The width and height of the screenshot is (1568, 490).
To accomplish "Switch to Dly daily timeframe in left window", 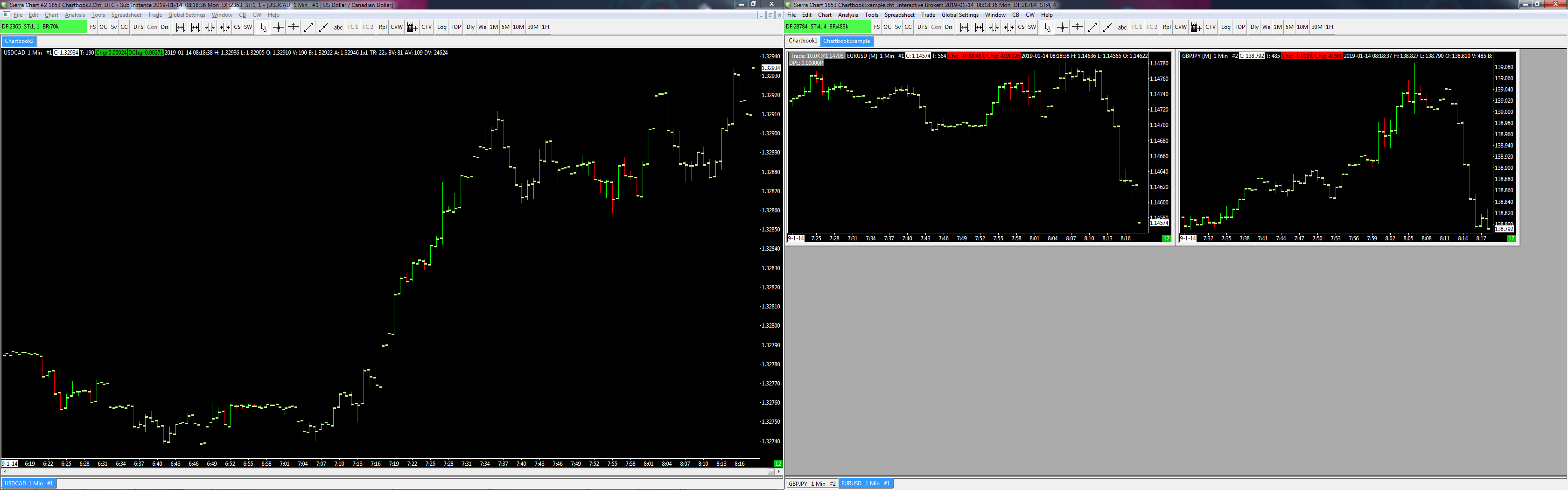I will pos(470,27).
